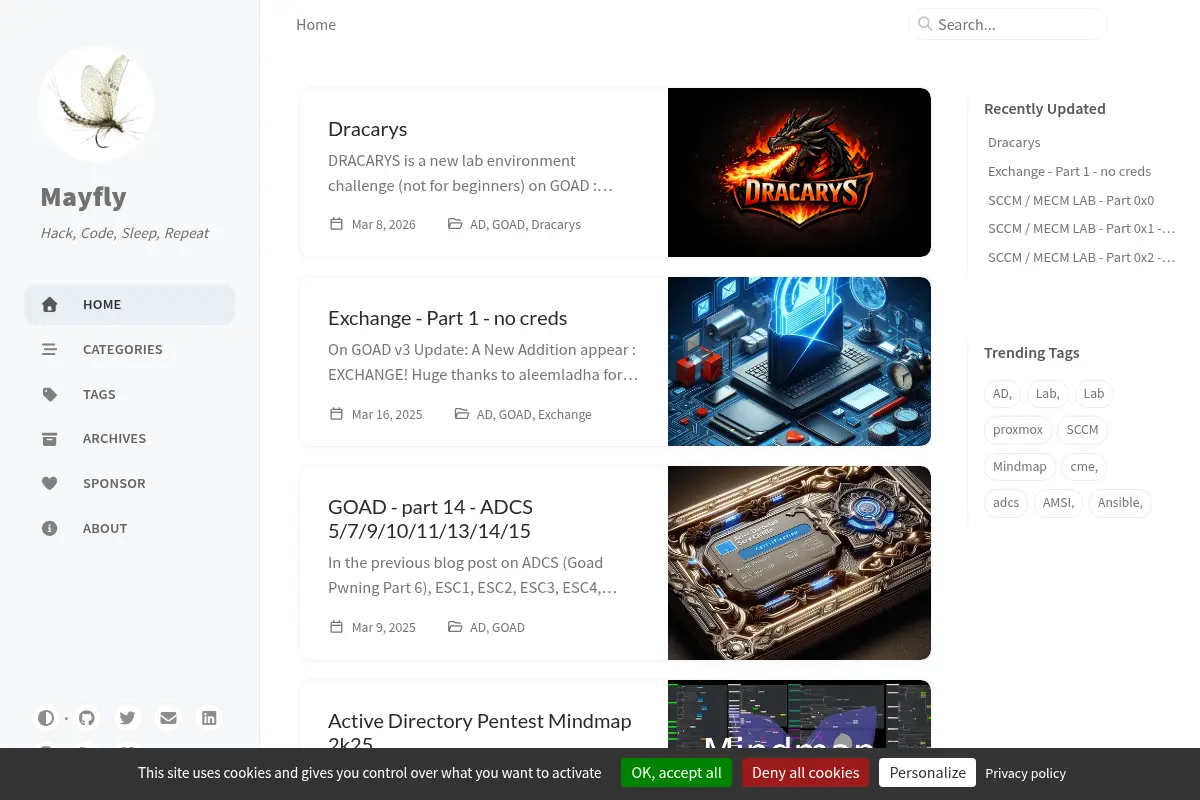Open the GitHub profile icon
The width and height of the screenshot is (1200, 800).
click(x=87, y=718)
